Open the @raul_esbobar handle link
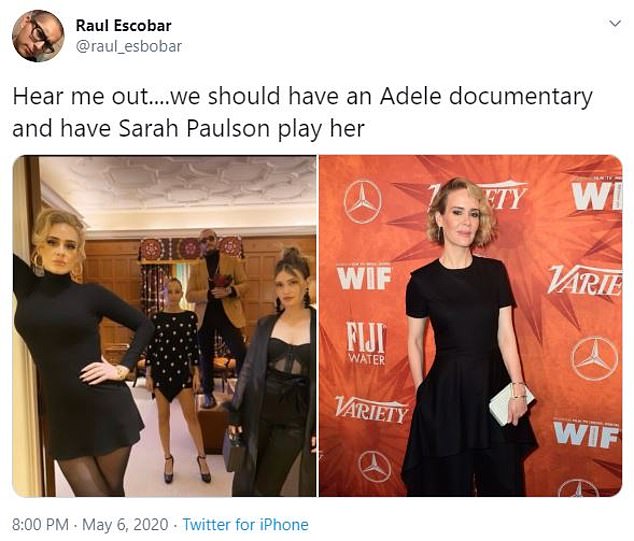The width and height of the screenshot is (634, 541). (129, 46)
